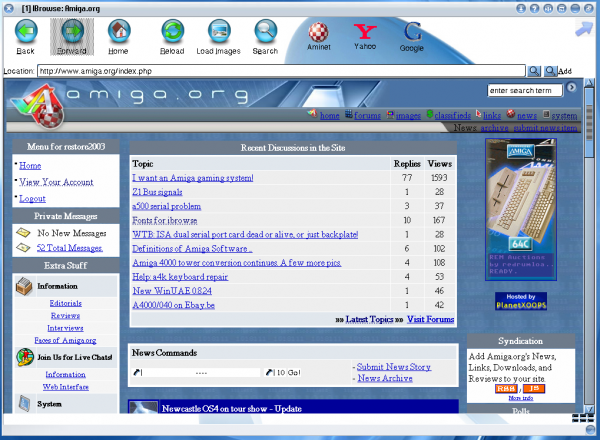Open the Editorials link
The width and height of the screenshot is (600, 440).
click(x=66, y=303)
